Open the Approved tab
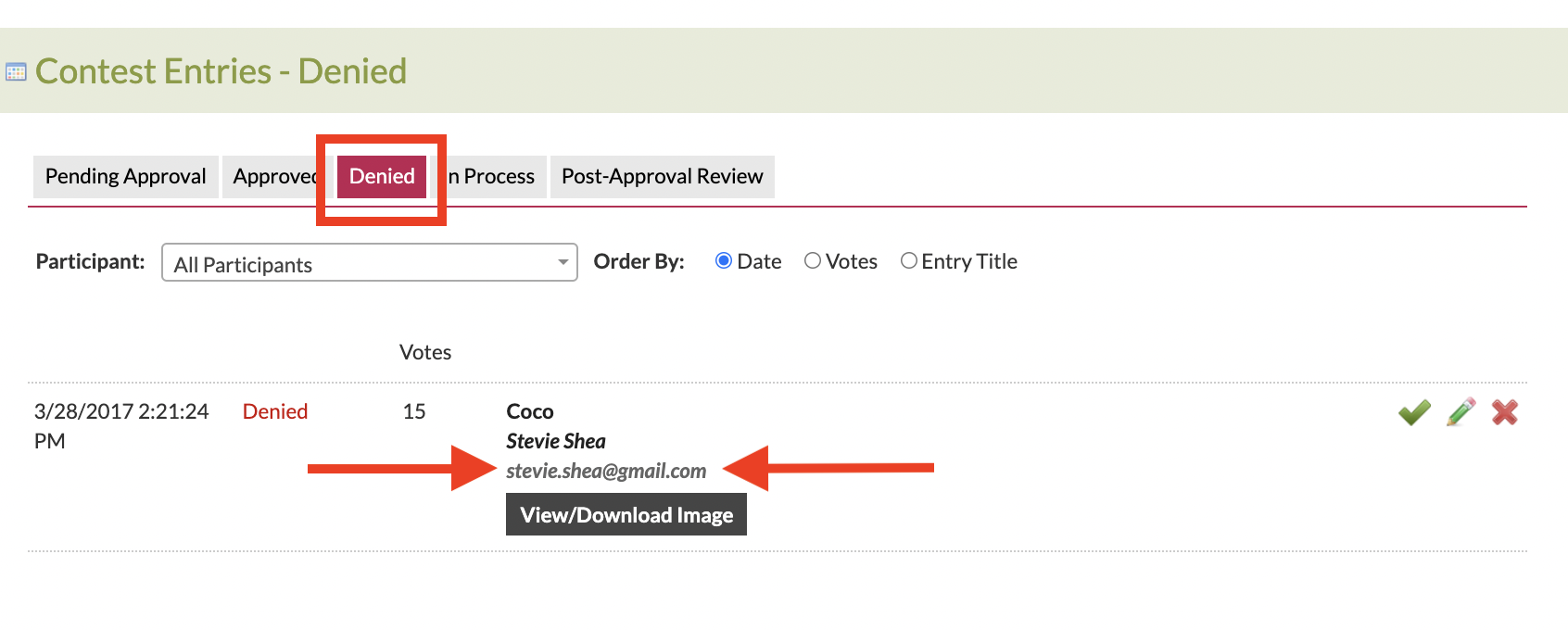1568x630 pixels. click(272, 177)
